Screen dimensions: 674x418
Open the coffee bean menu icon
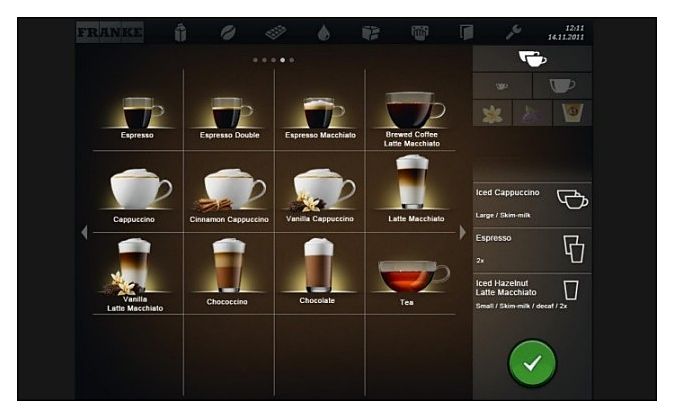coord(228,33)
